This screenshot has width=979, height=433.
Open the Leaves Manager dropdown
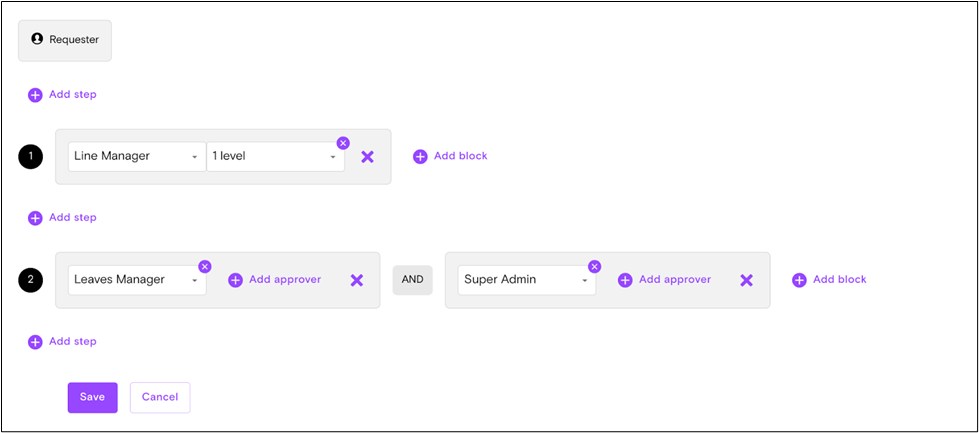point(137,280)
